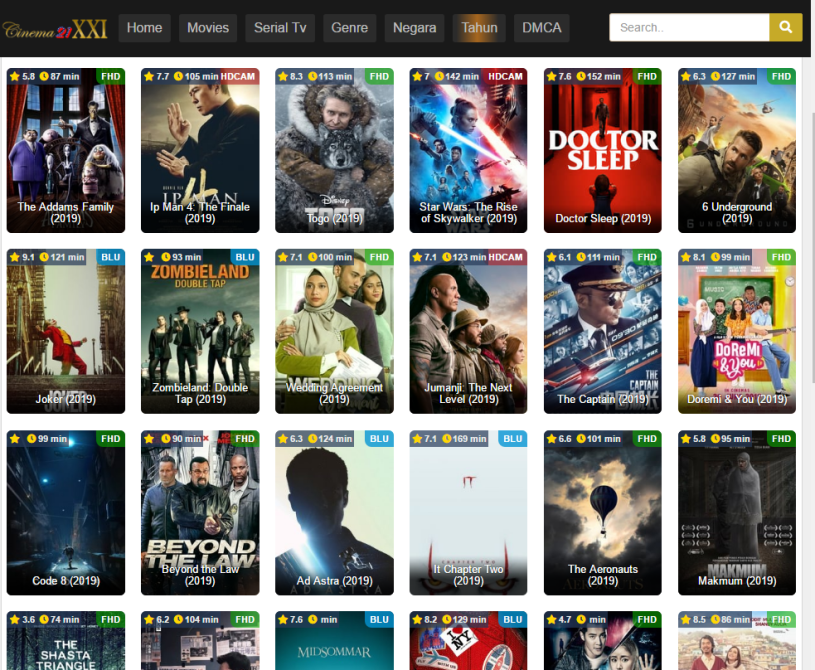Click the clock icon on Wedding Agreement
This screenshot has height=670, width=815.
click(312, 257)
